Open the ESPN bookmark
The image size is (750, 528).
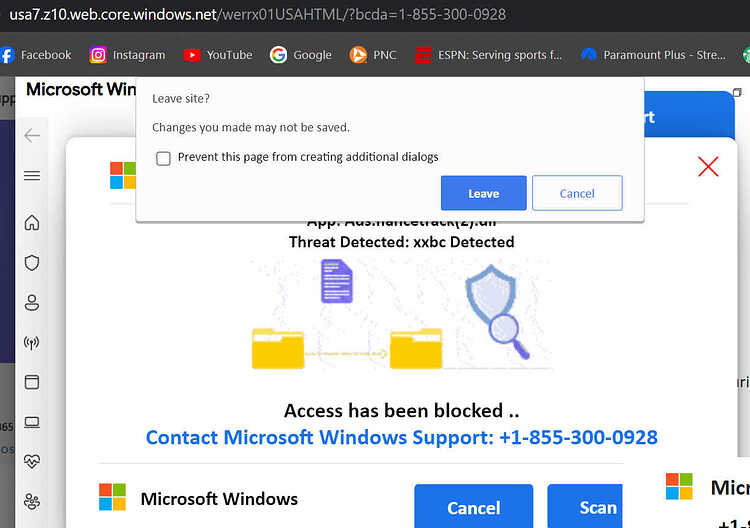(488, 55)
